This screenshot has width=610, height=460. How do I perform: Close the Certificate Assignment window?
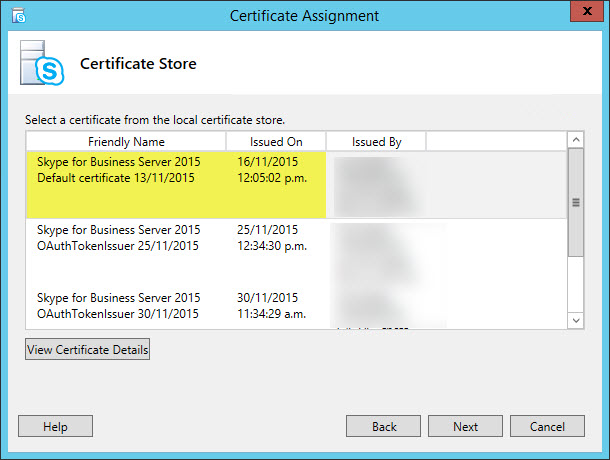click(x=587, y=11)
